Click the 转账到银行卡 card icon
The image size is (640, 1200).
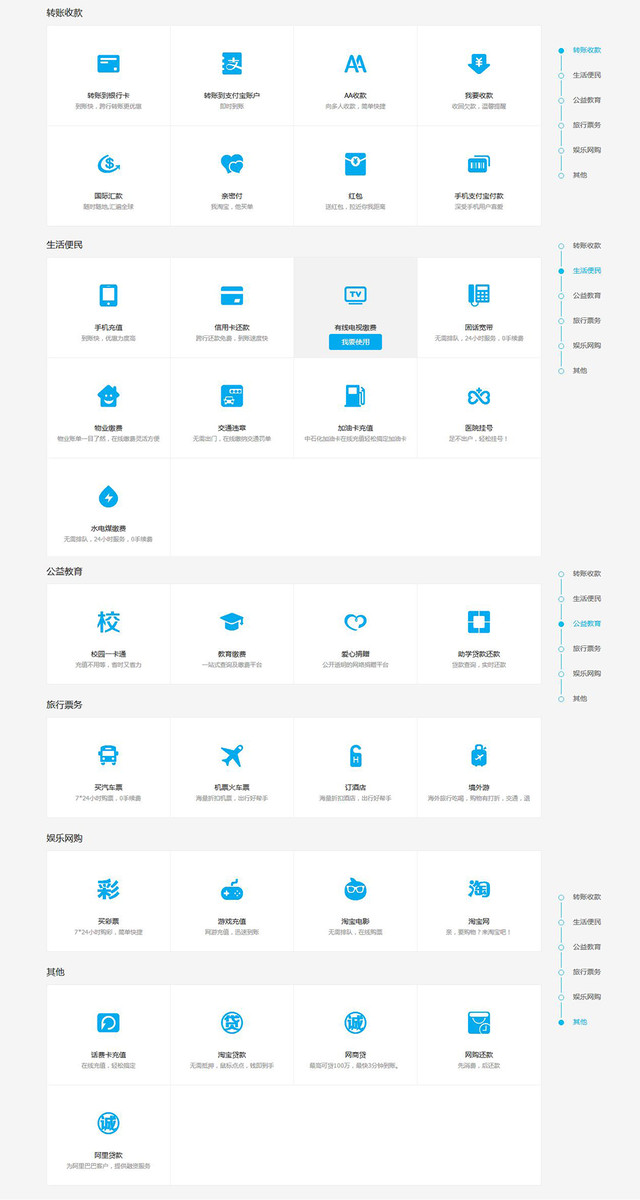tap(108, 64)
